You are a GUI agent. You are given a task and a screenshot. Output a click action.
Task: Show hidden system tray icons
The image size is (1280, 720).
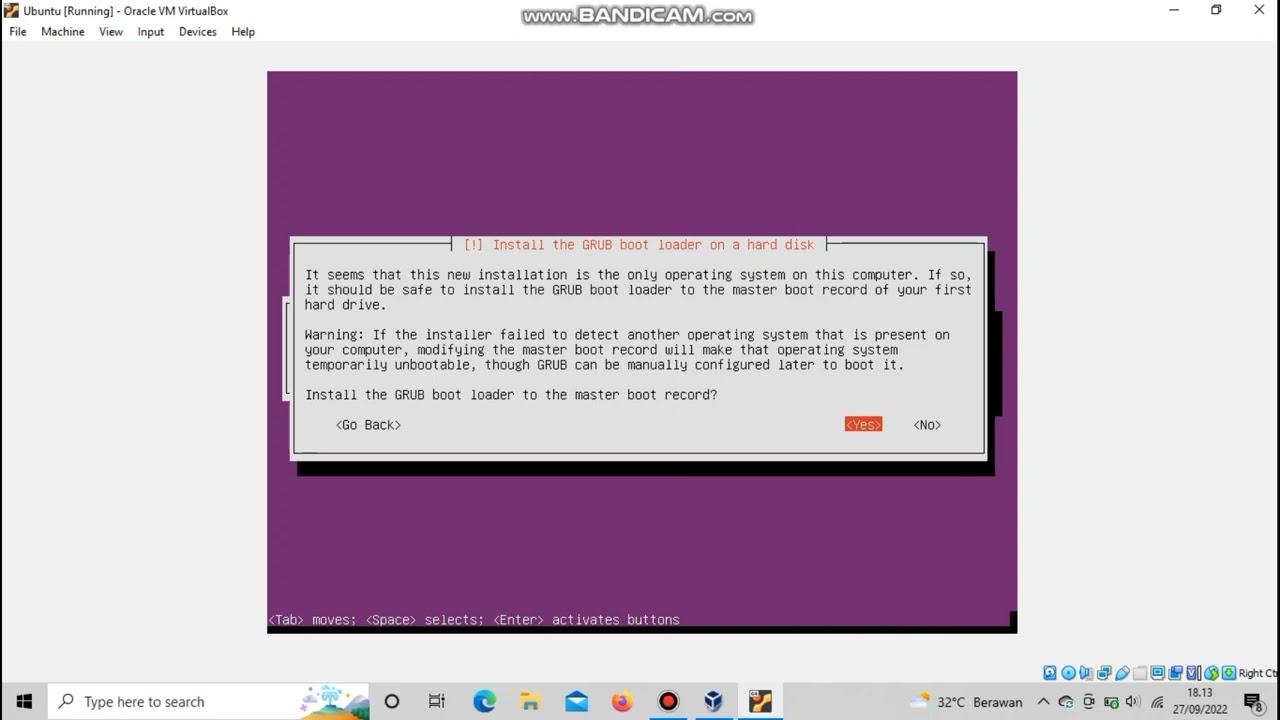pyautogui.click(x=1044, y=701)
